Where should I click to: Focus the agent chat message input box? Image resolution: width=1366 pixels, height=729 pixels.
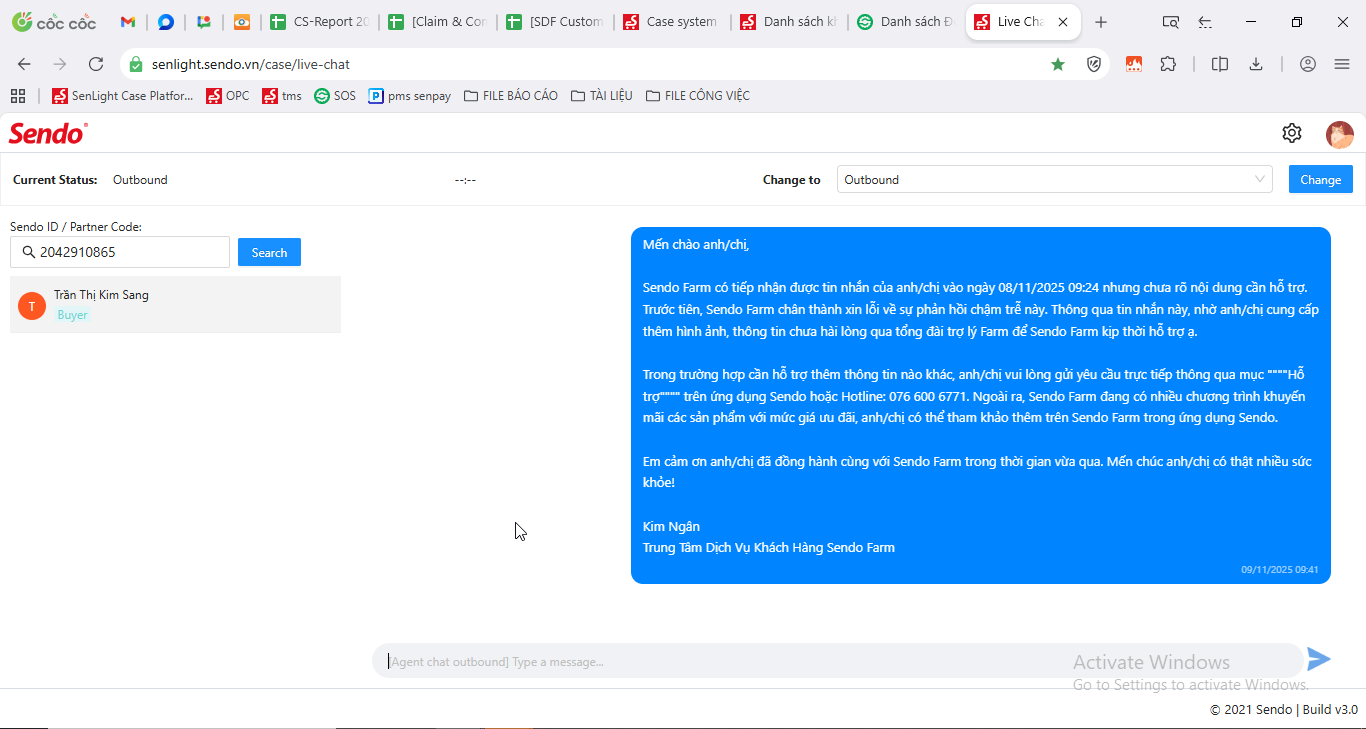coord(837,661)
